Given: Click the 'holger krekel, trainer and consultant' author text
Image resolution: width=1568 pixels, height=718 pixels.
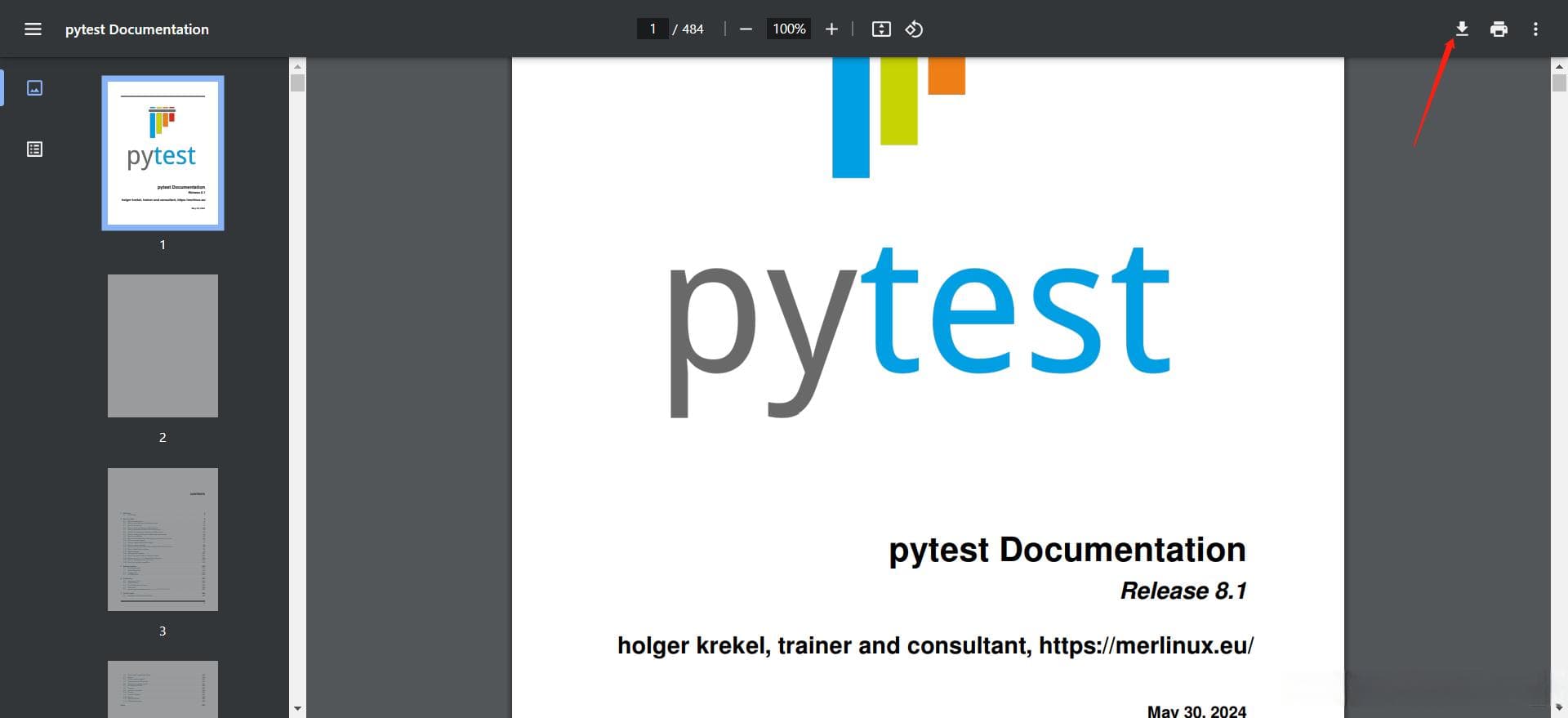Looking at the screenshot, I should (824, 645).
